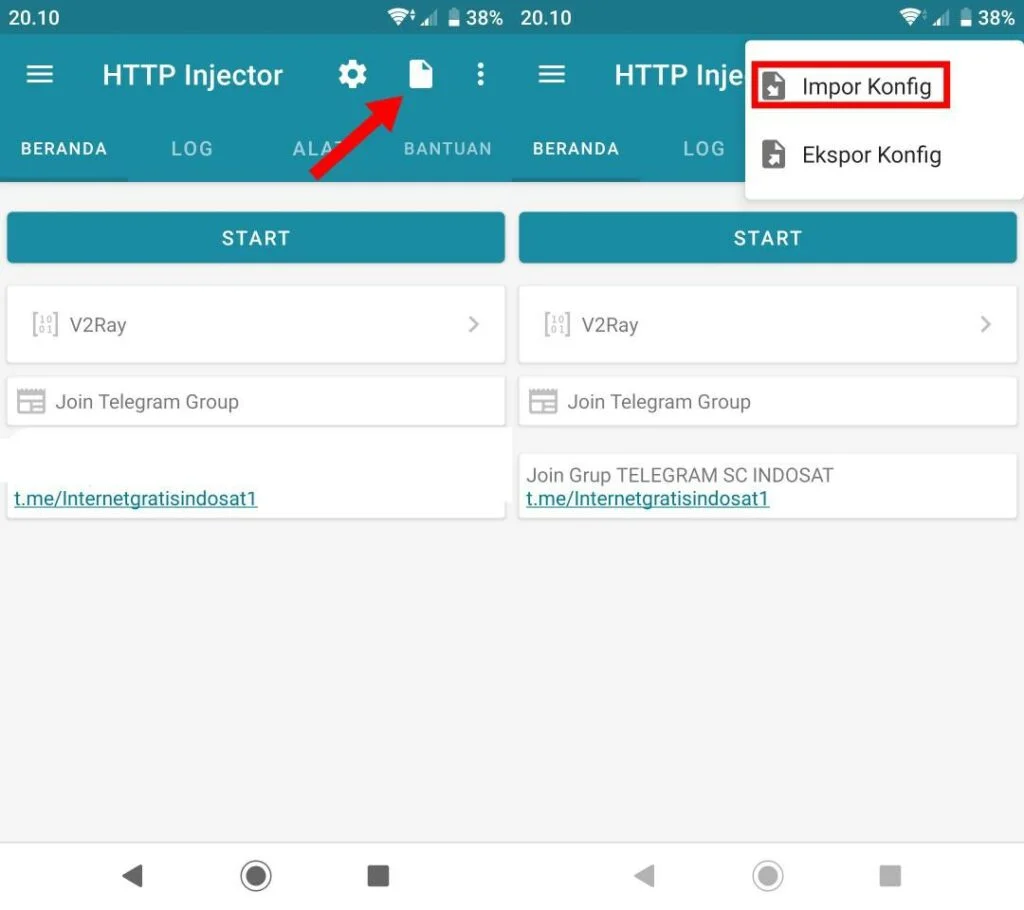
Task: Open V2Ray row in left screen
Action: [x=256, y=324]
